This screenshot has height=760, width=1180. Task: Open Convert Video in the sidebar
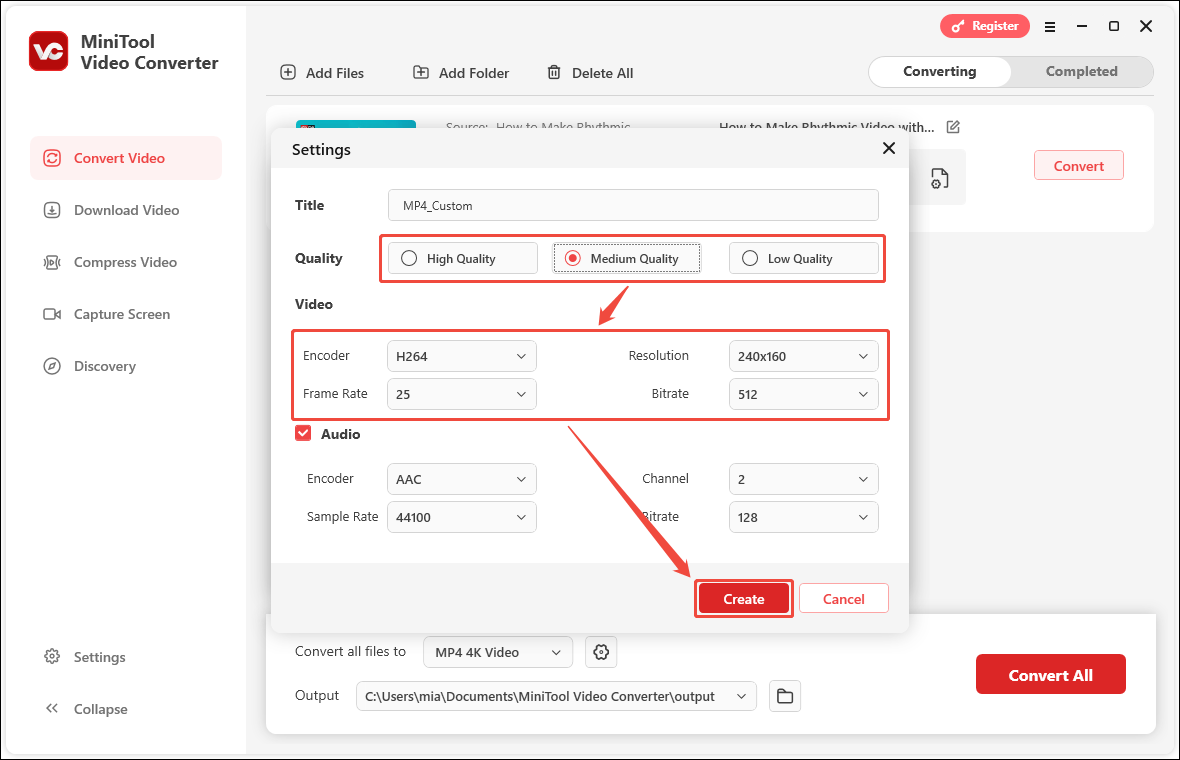(x=126, y=158)
